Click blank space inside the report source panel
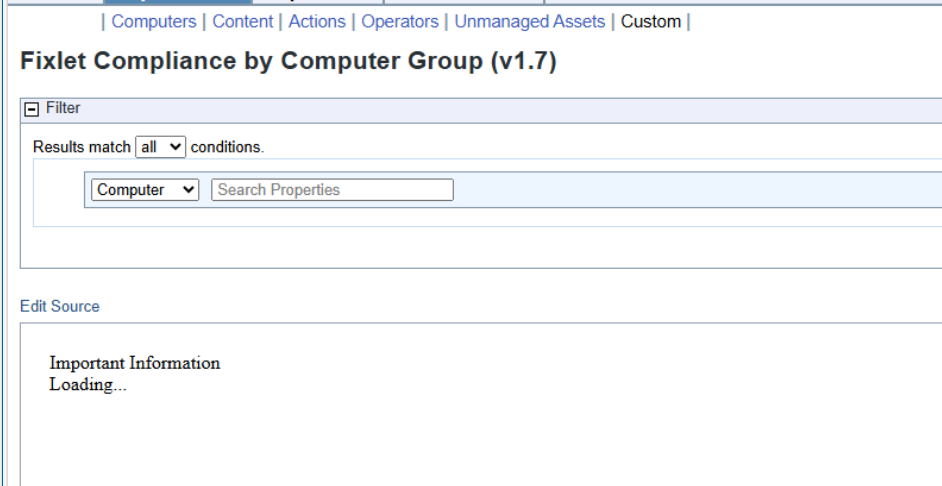Screen dimensions: 942x486 click(x=500, y=430)
